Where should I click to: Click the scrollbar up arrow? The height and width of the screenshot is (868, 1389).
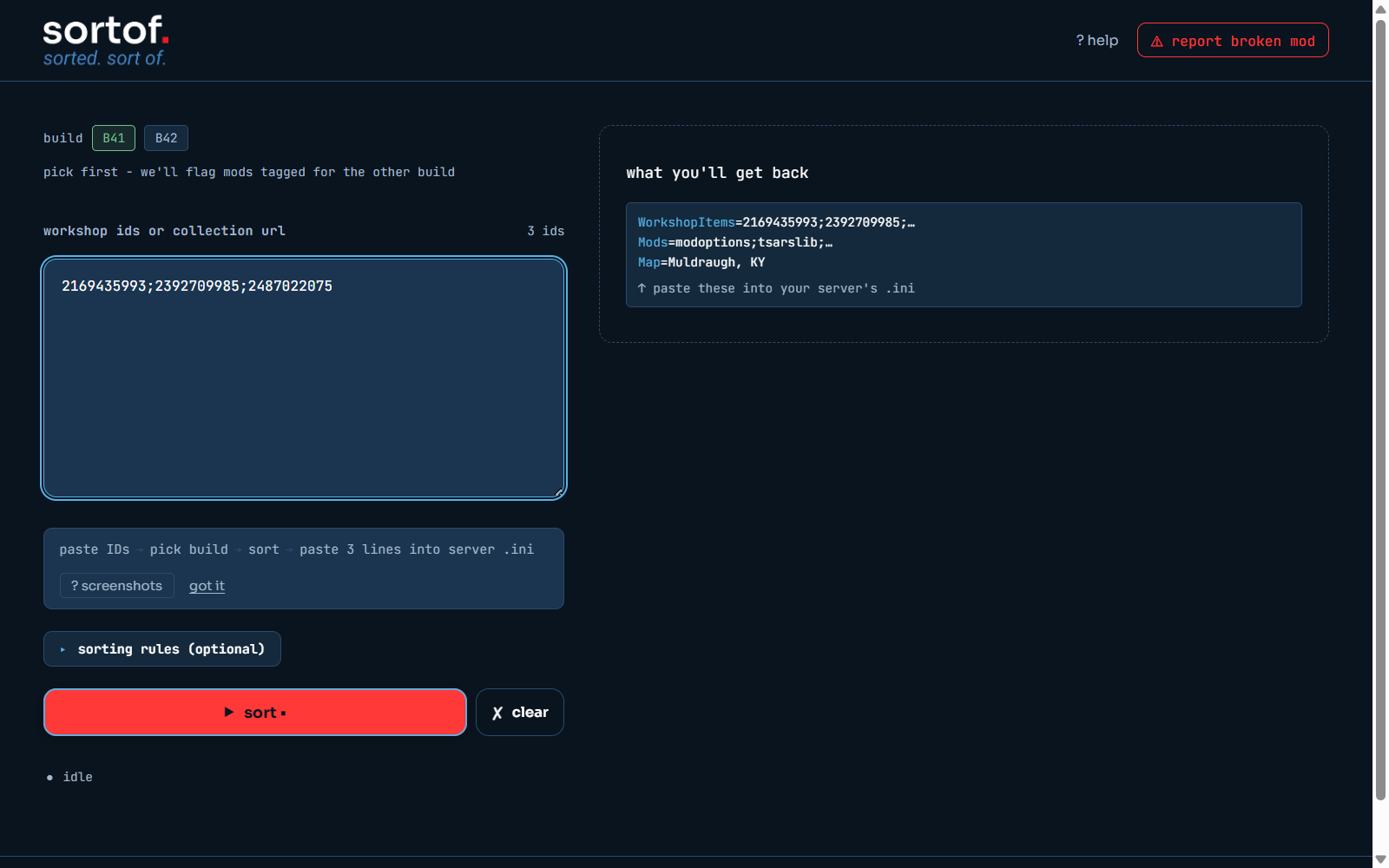coord(1380,9)
